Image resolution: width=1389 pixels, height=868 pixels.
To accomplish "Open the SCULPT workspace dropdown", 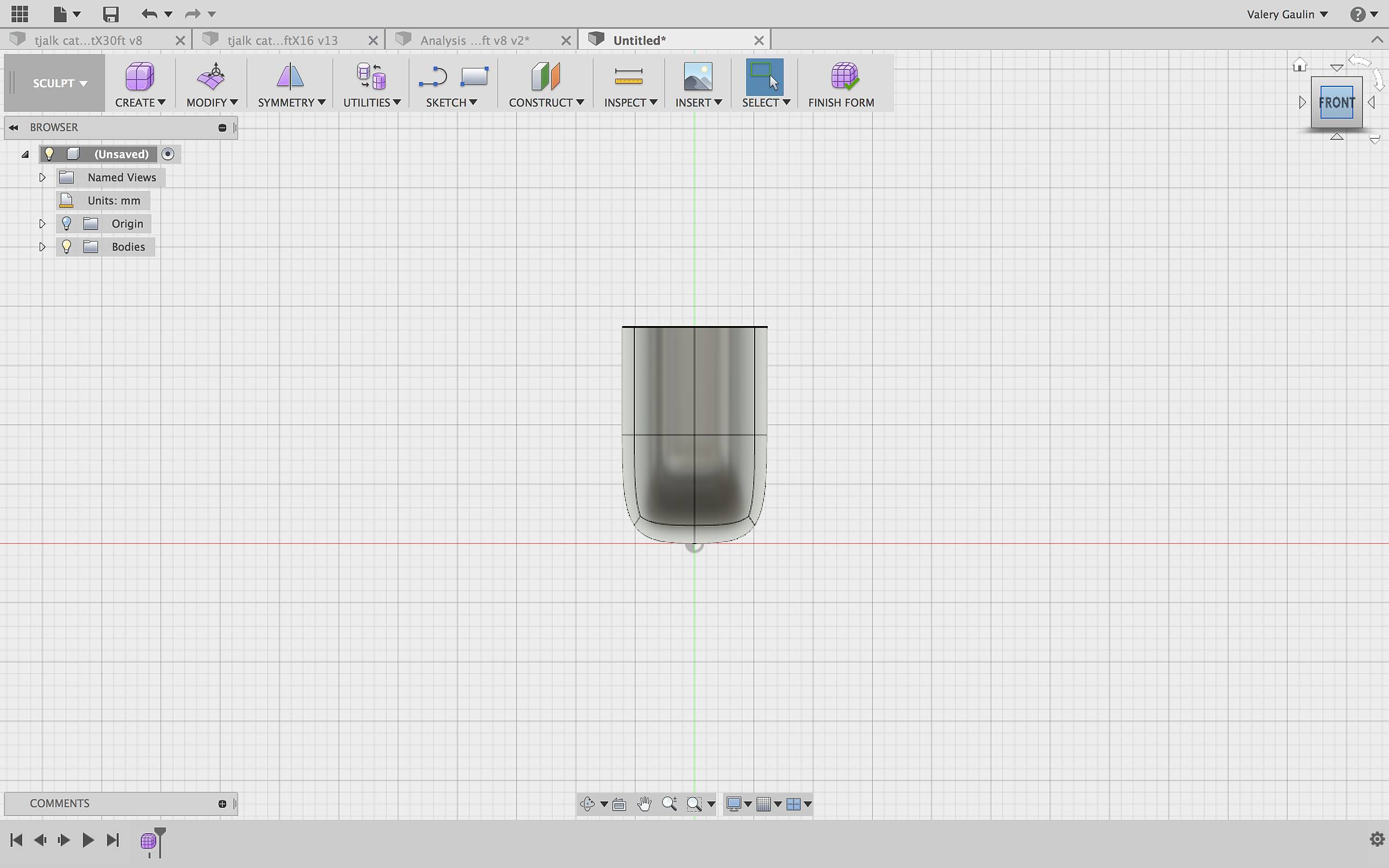I will (60, 83).
